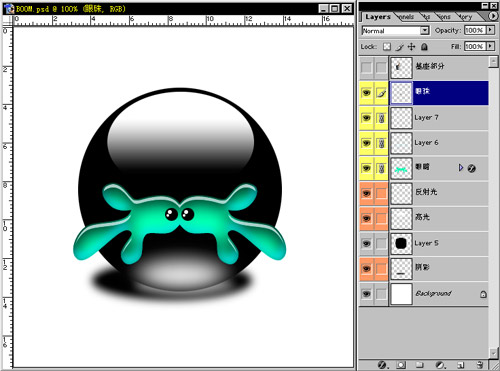Hide Layer 6 with its eye icon

pos(366,143)
